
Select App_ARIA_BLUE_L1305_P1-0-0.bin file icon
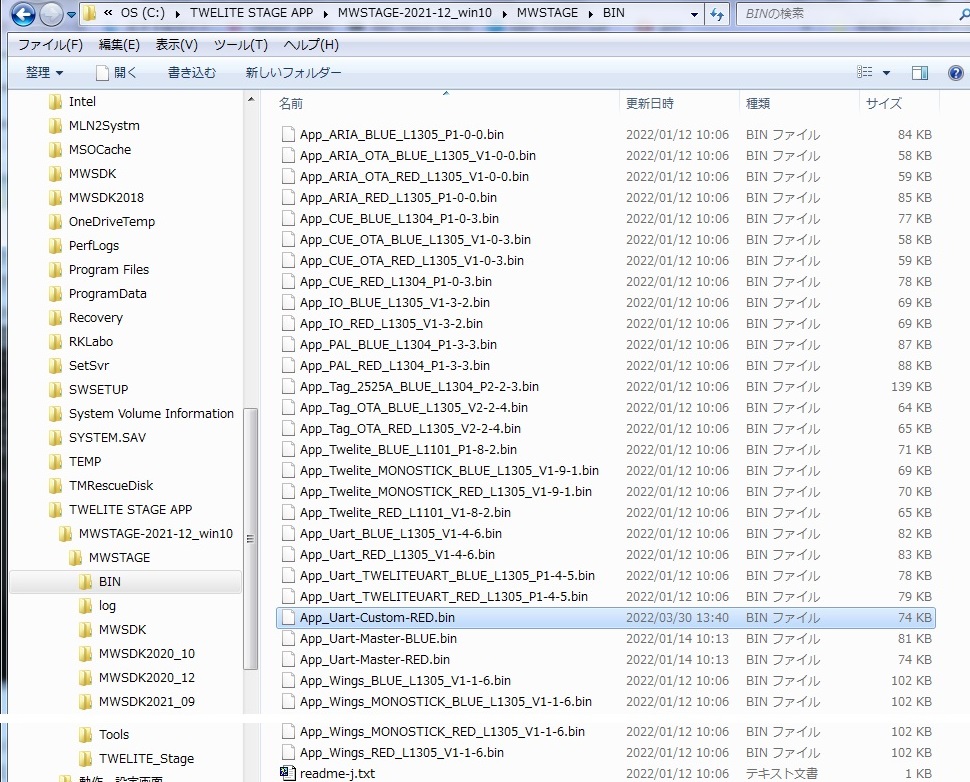point(288,134)
